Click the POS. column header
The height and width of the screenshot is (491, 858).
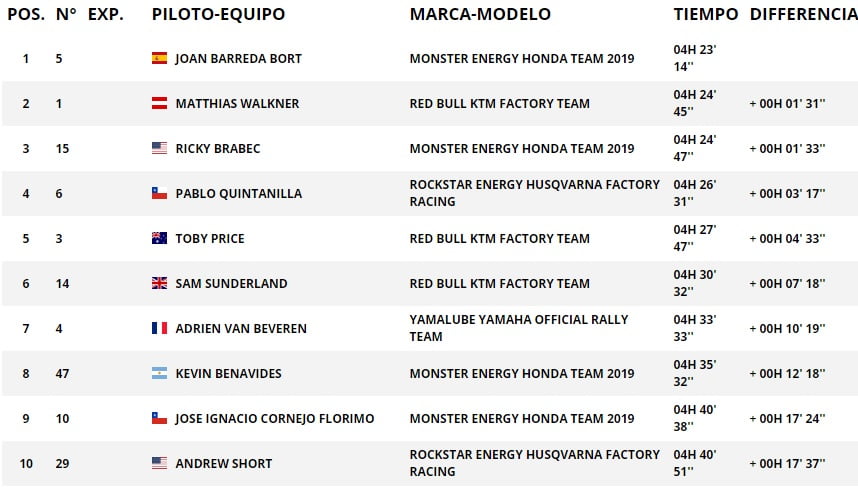tap(26, 14)
